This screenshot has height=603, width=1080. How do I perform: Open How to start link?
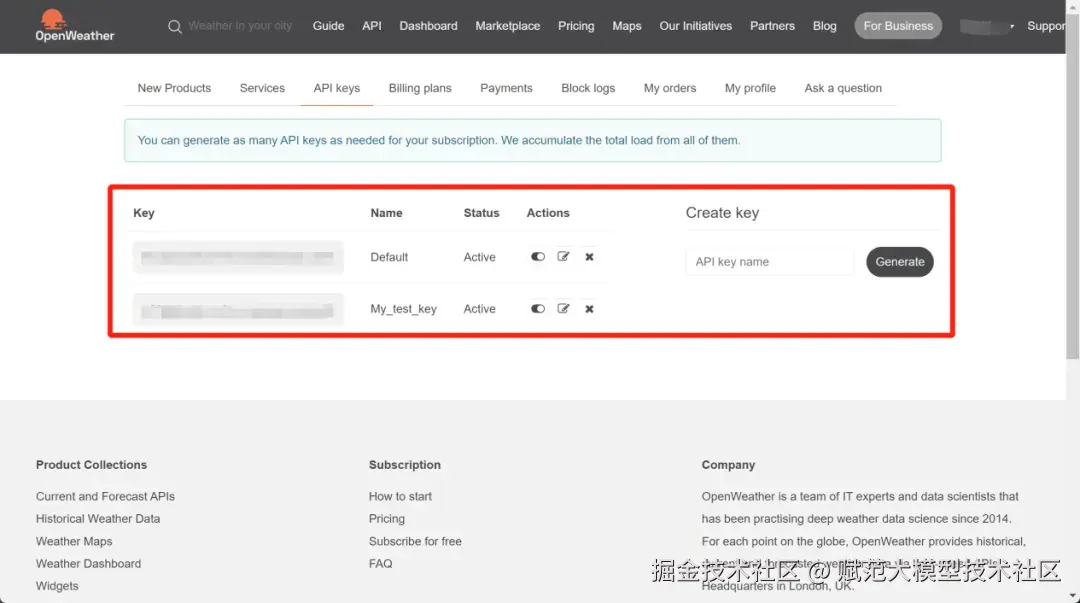pyautogui.click(x=400, y=496)
